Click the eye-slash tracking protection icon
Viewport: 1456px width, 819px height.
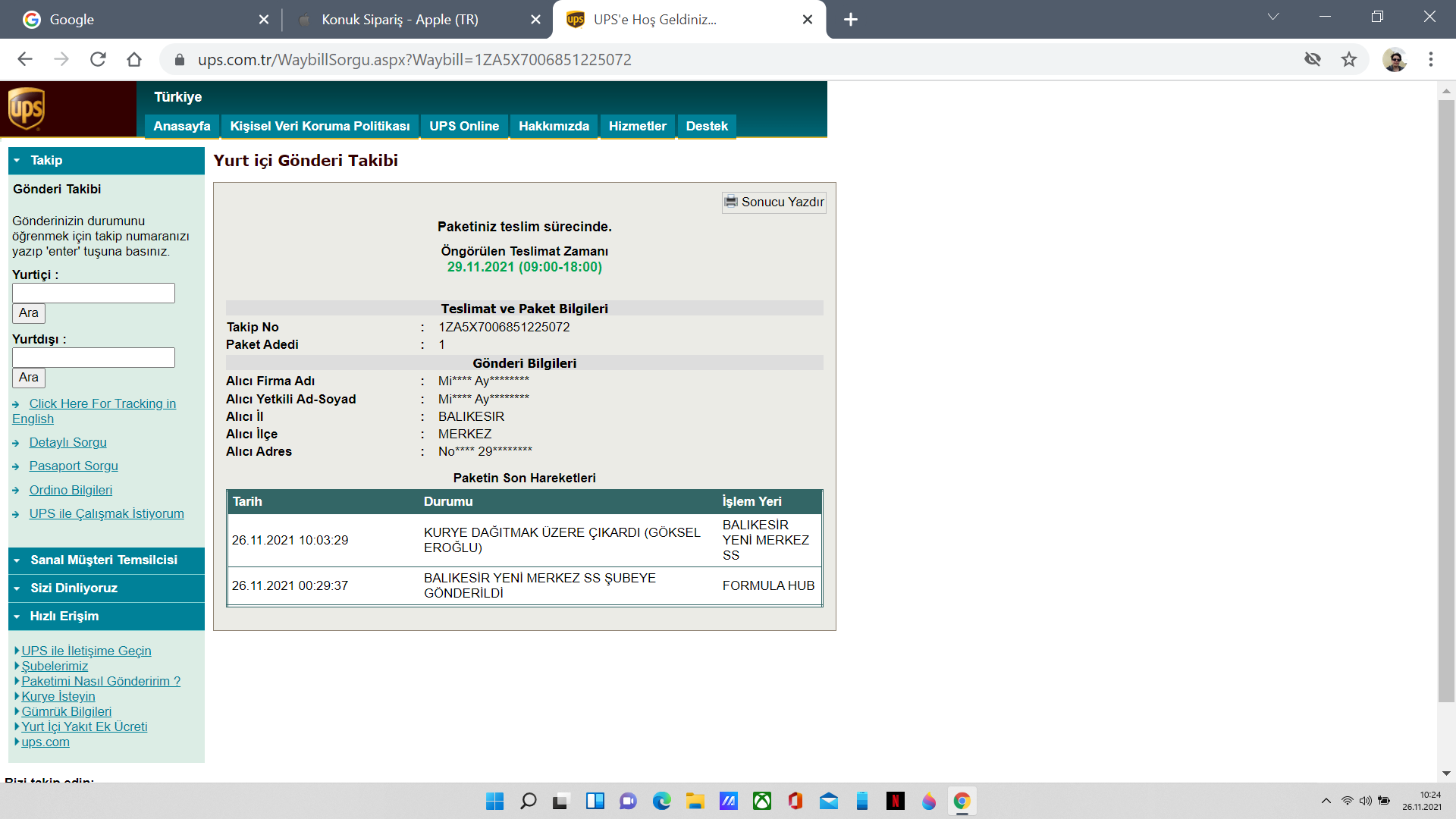[1313, 59]
